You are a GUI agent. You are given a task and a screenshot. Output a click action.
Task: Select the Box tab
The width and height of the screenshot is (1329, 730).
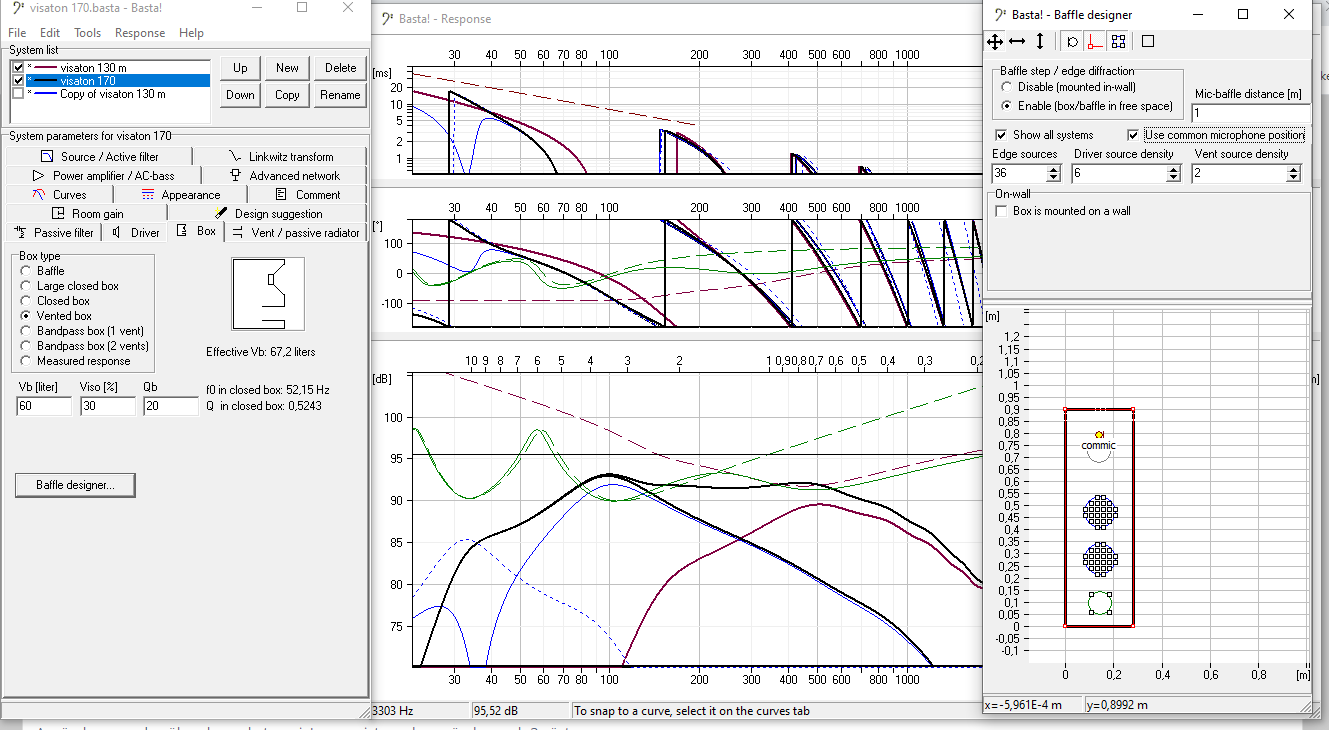point(196,231)
